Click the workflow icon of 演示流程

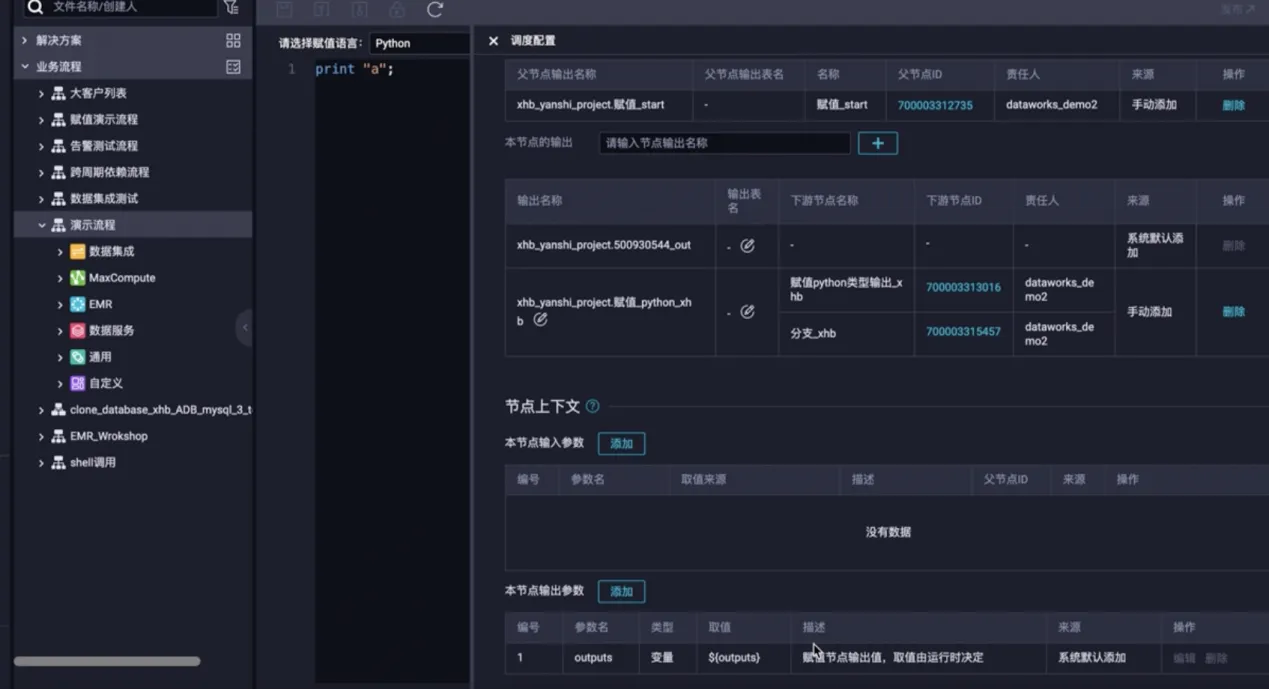59,225
